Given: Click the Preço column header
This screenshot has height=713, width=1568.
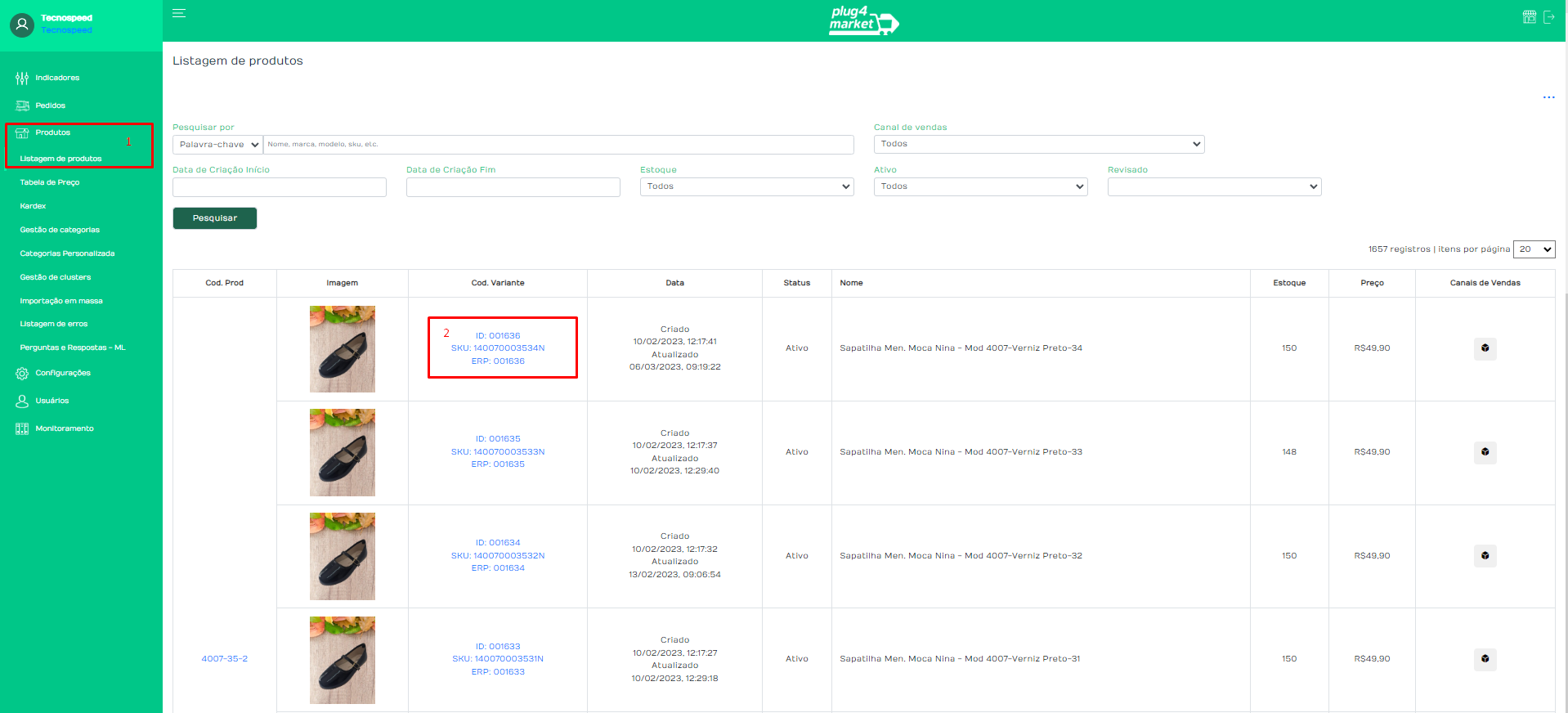Looking at the screenshot, I should pyautogui.click(x=1372, y=283).
